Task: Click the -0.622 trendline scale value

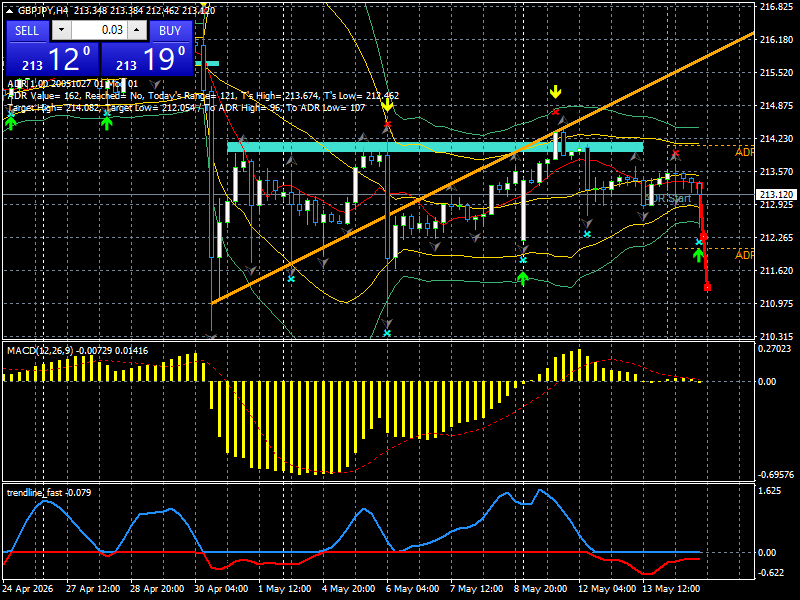Action: (771, 572)
